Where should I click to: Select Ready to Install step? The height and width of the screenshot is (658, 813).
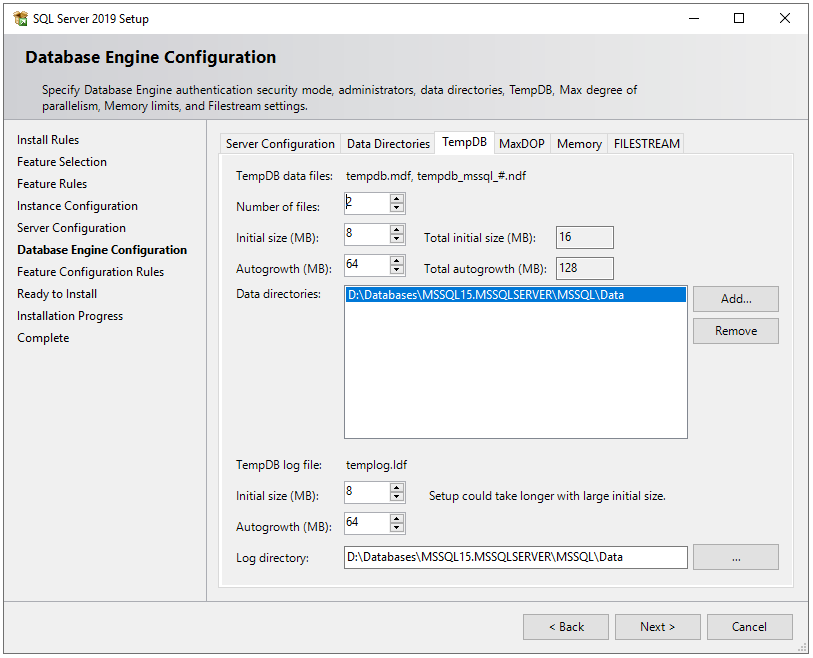click(57, 294)
